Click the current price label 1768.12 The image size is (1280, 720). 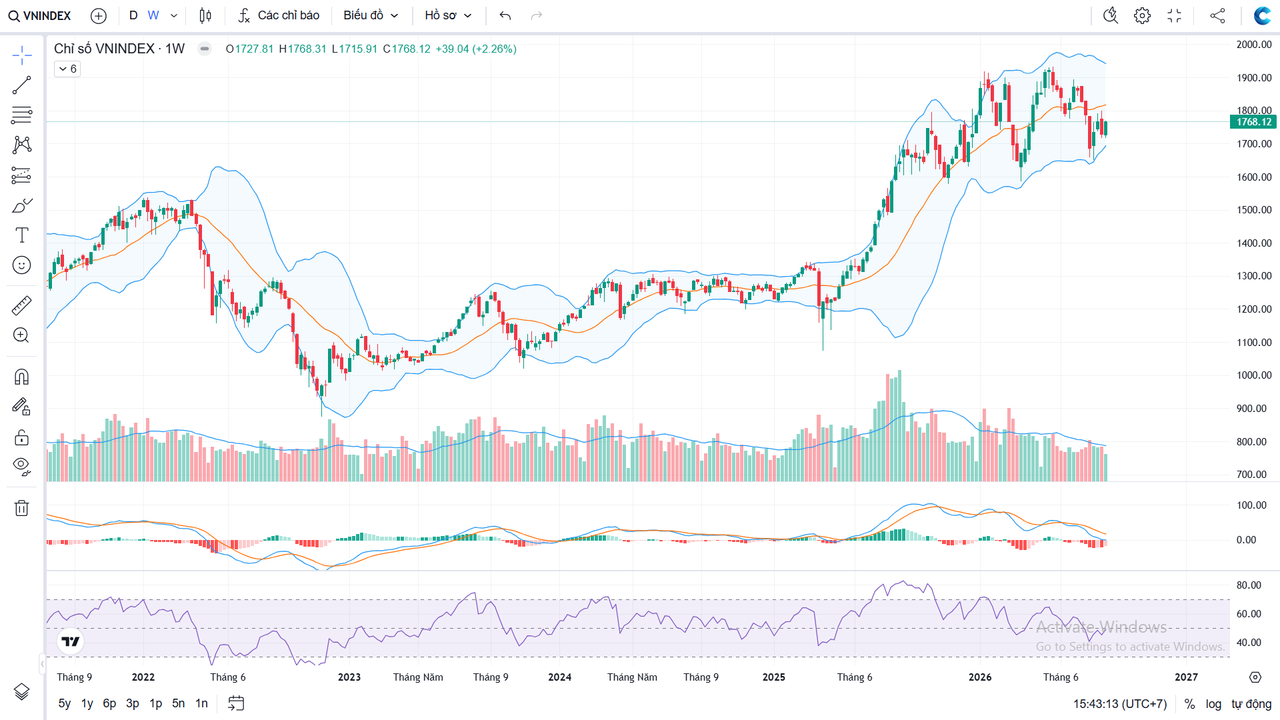1254,122
